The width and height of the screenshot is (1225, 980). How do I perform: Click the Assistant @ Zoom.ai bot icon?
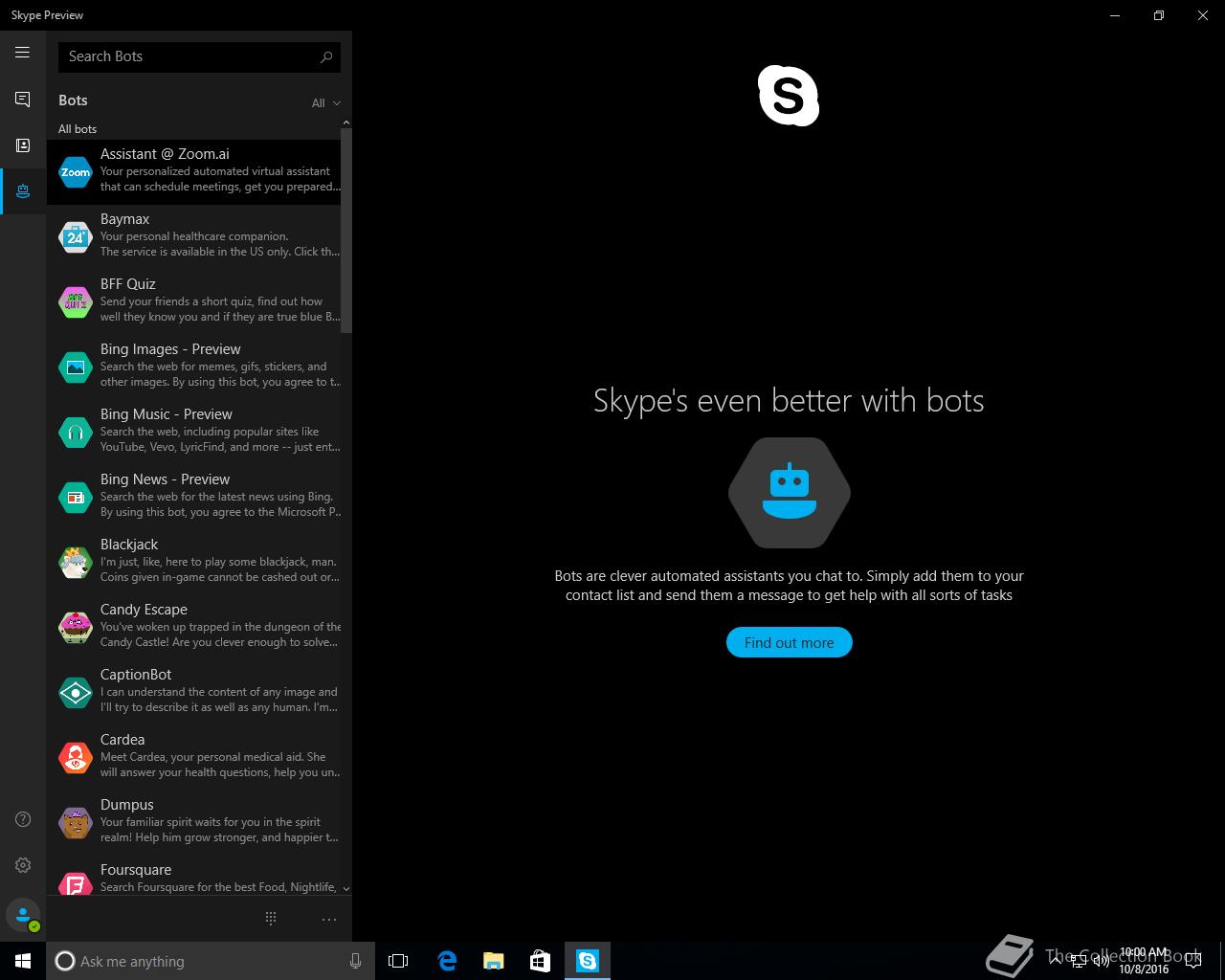76,172
